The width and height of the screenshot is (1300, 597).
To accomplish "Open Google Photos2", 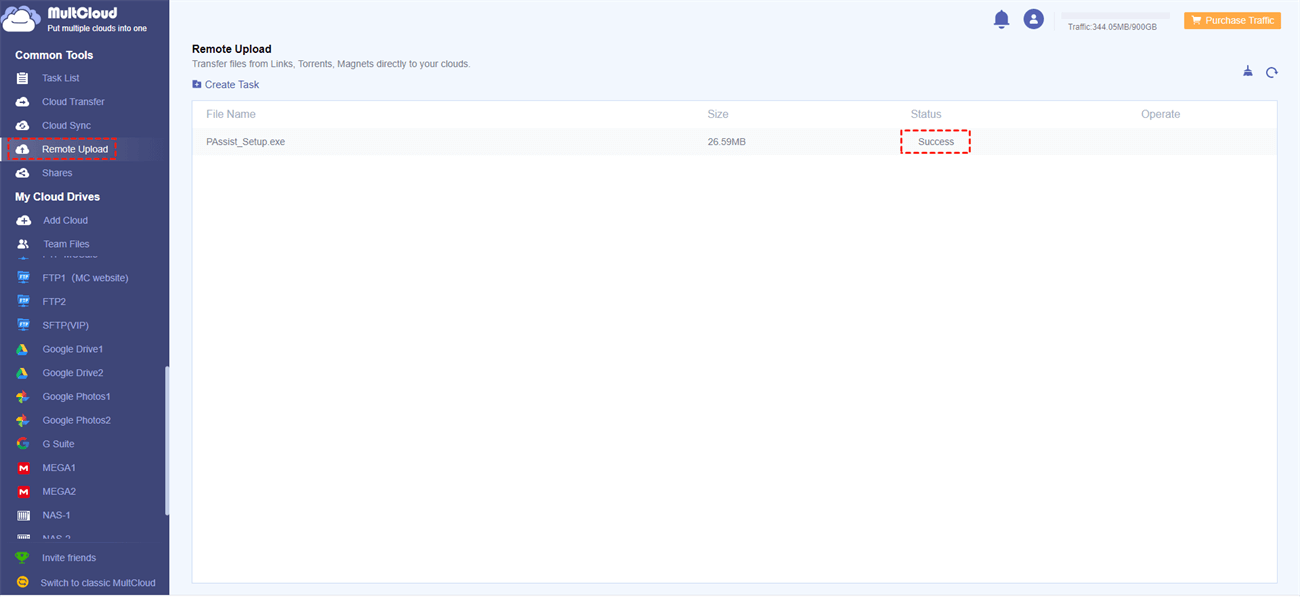I will pos(75,420).
